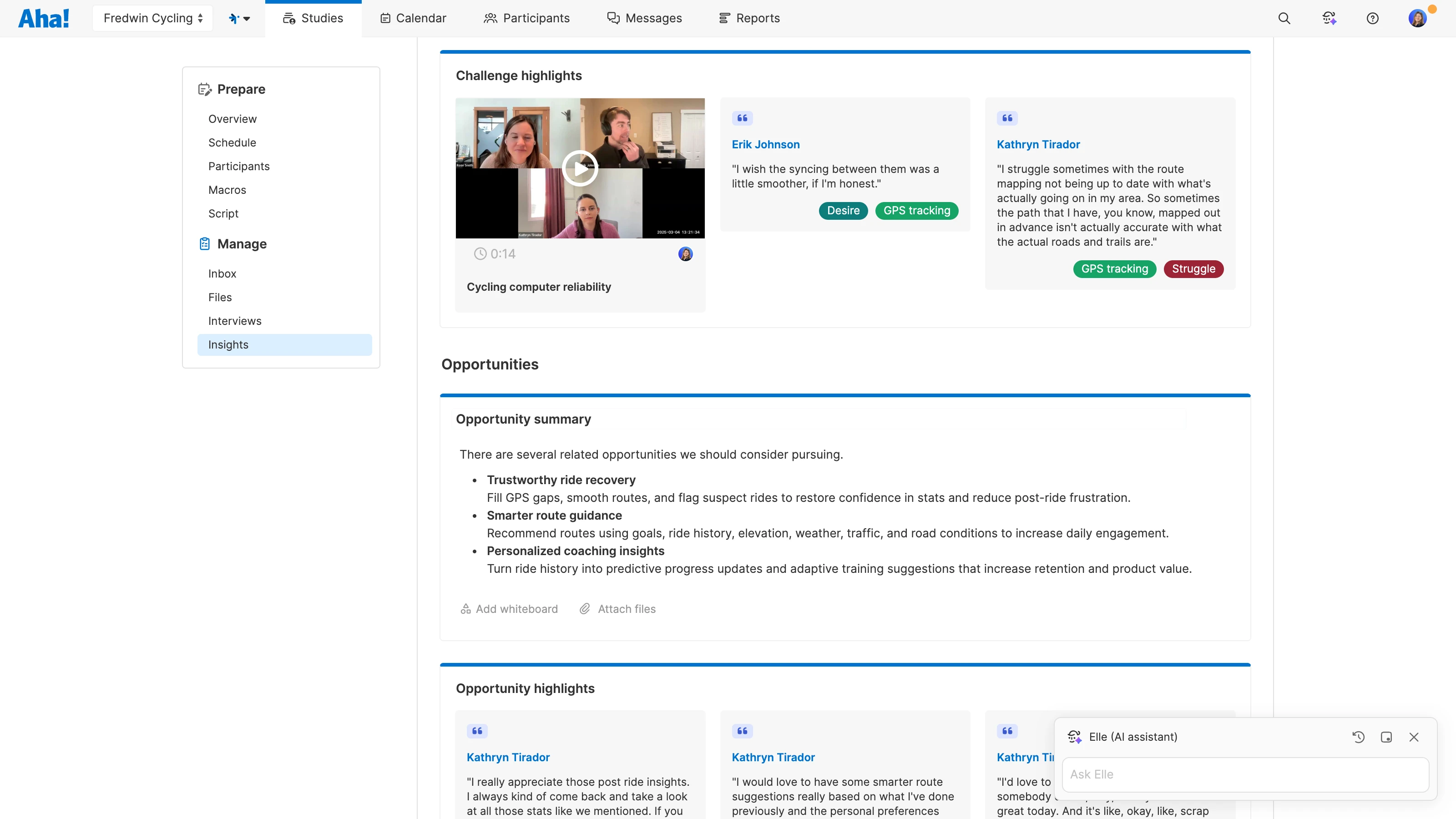Open the spark icon dropdown menu
The image size is (1456, 819).
coord(239,18)
